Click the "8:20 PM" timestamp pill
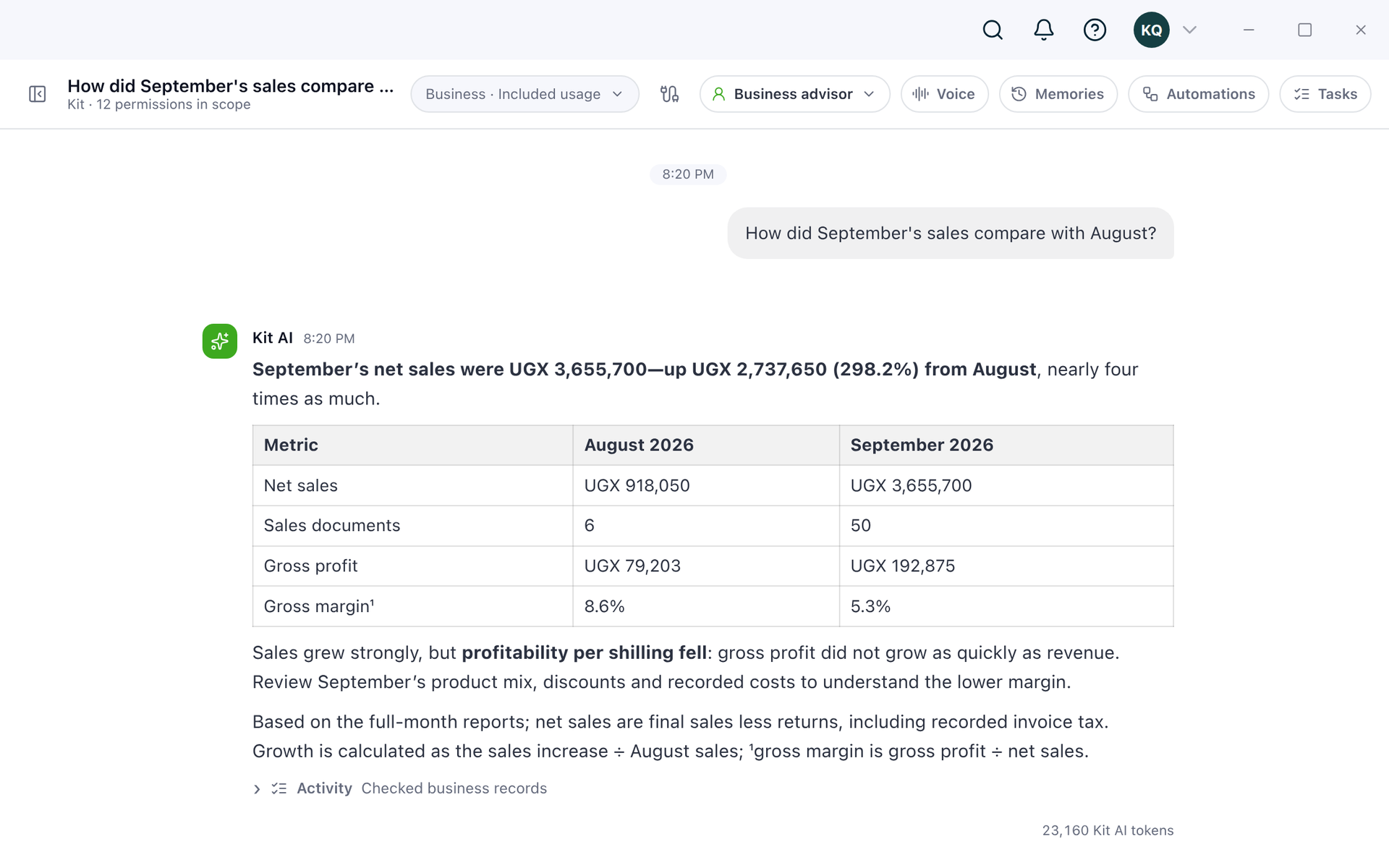The width and height of the screenshot is (1389, 868). pyautogui.click(x=688, y=174)
